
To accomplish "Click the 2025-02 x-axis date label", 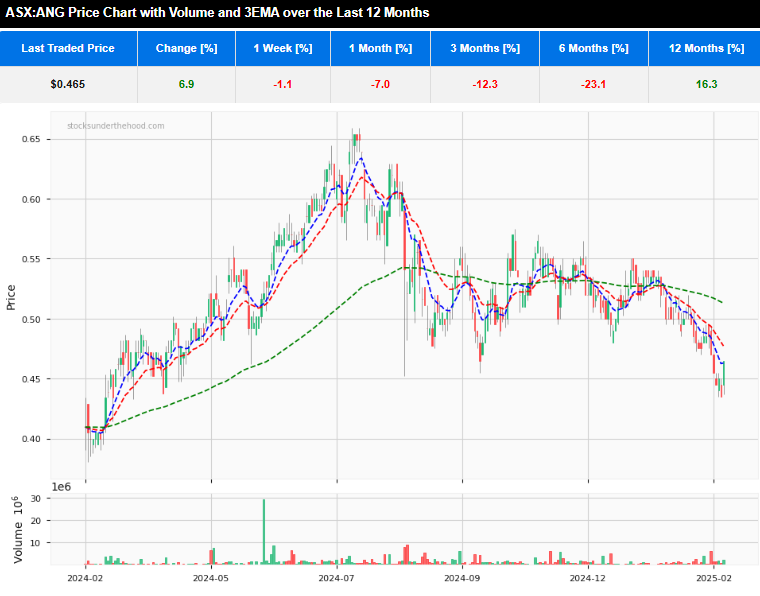I will pyautogui.click(x=713, y=578).
